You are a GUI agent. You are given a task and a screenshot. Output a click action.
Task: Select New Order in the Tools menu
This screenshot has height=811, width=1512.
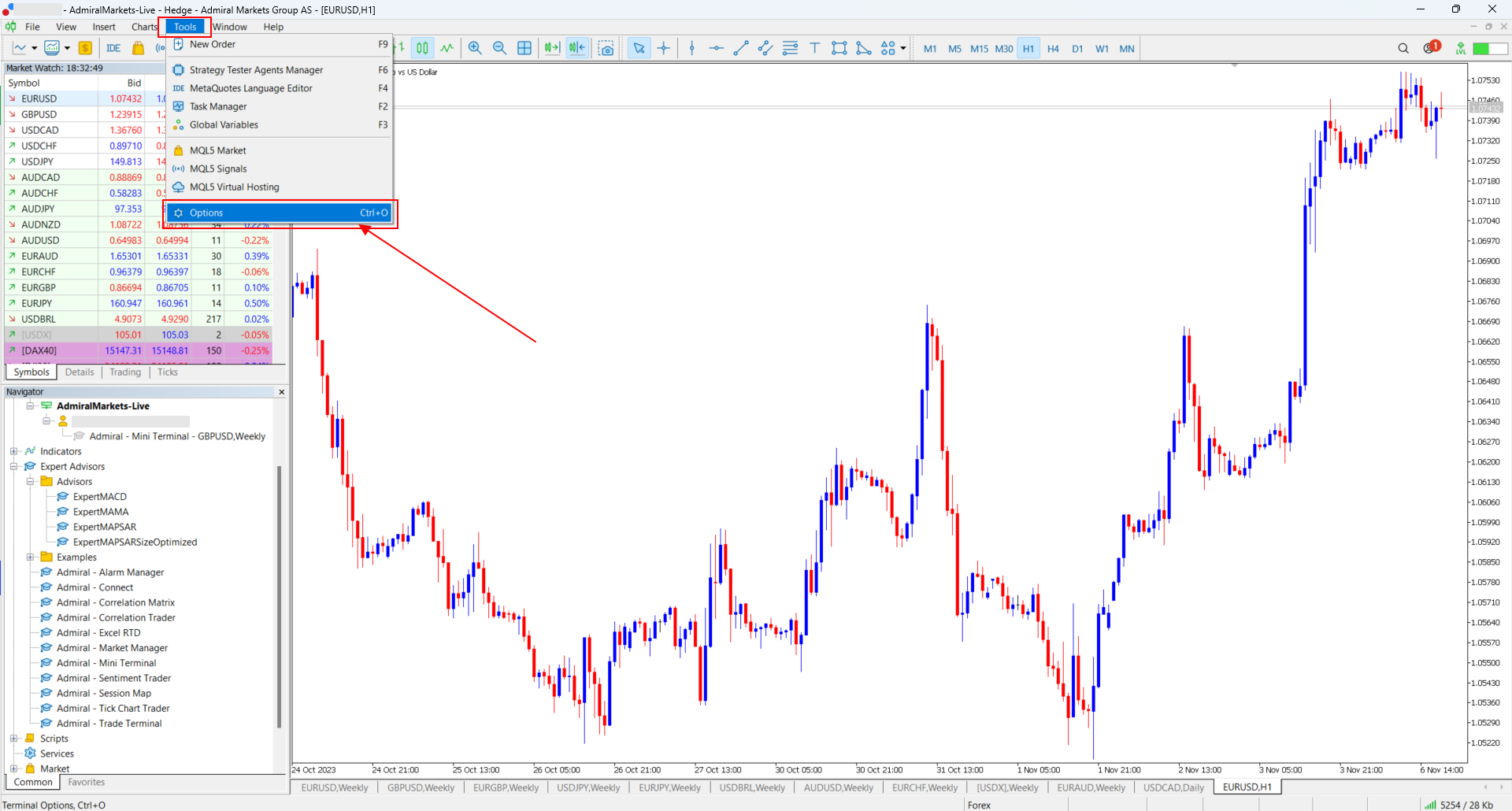[x=280, y=45]
